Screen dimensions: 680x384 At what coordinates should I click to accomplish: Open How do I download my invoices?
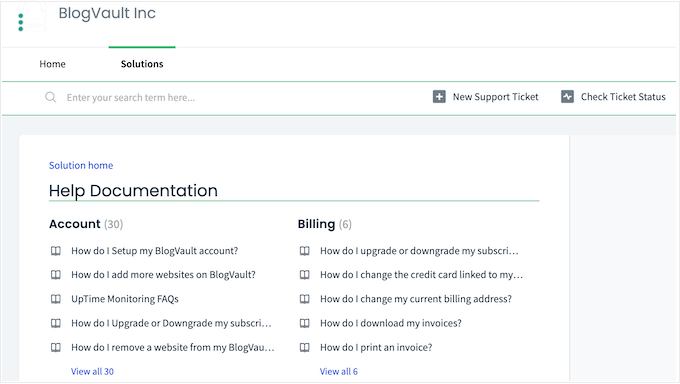click(391, 323)
